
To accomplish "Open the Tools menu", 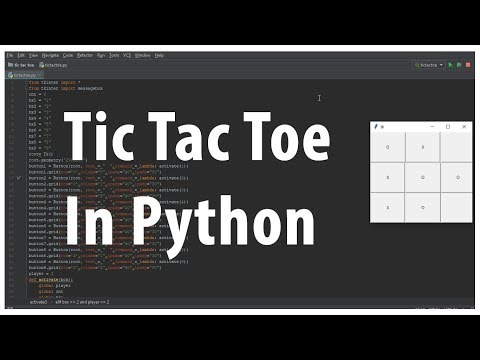I will (114, 55).
